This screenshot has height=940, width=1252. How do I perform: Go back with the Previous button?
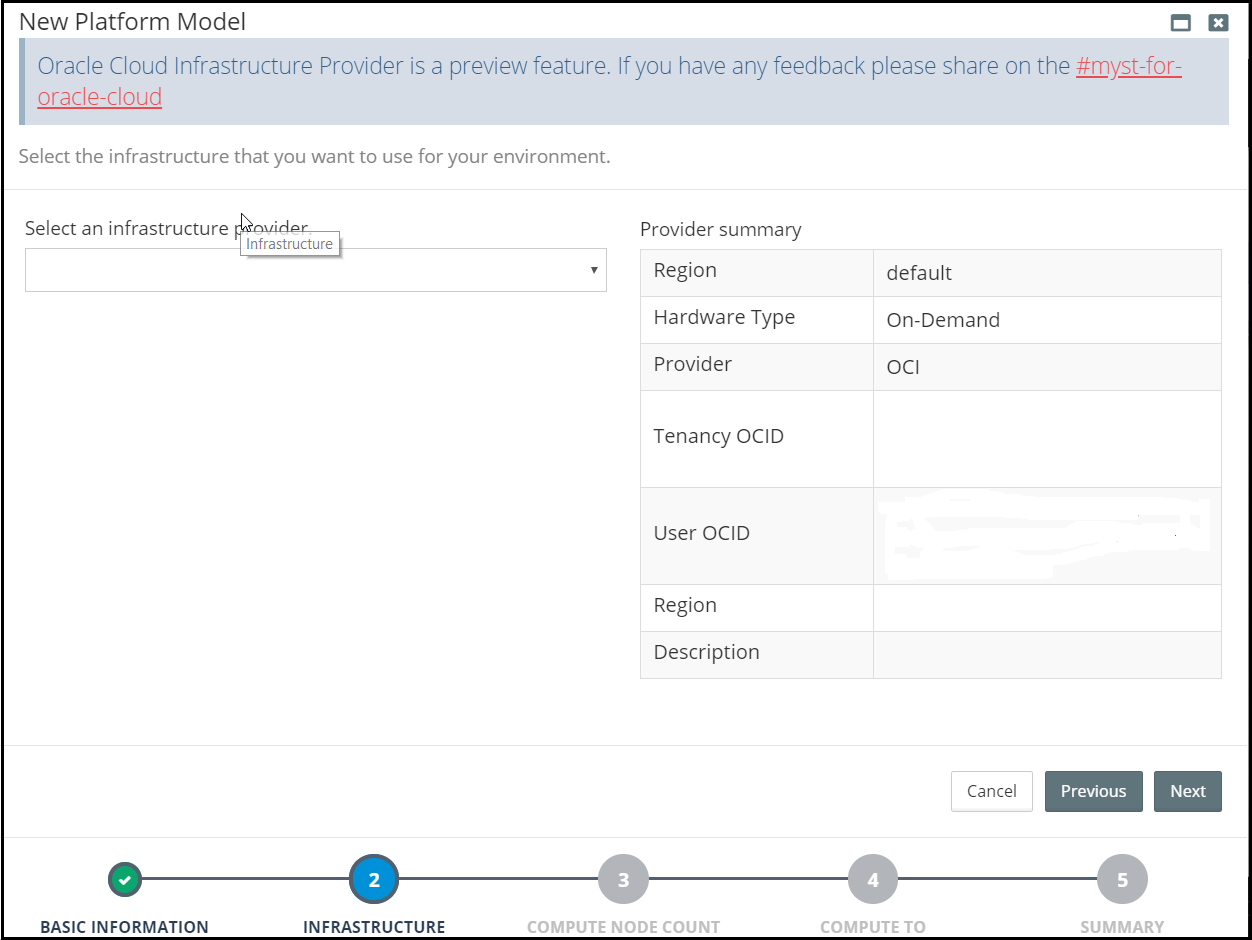tap(1093, 791)
